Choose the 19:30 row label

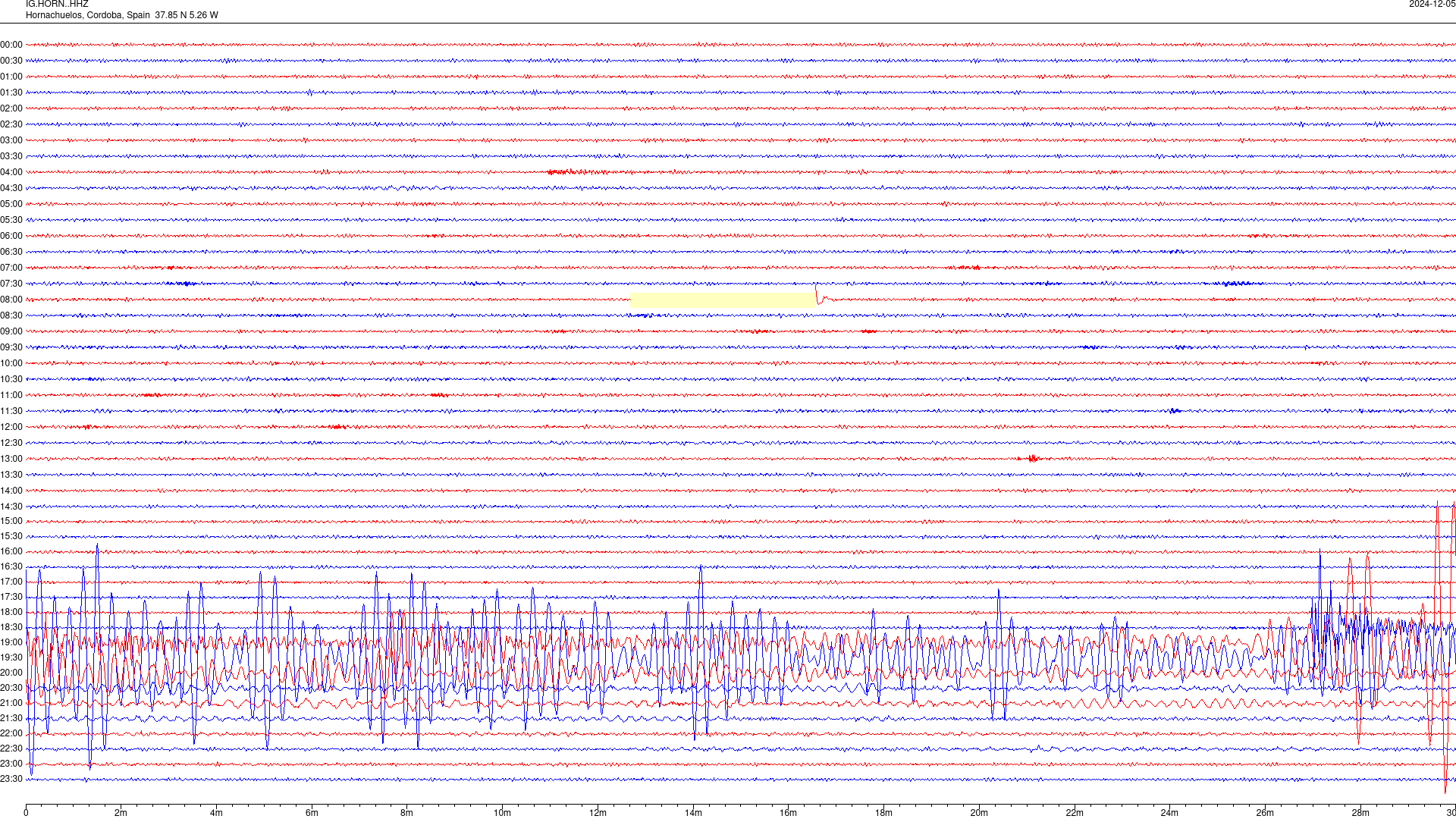11,657
